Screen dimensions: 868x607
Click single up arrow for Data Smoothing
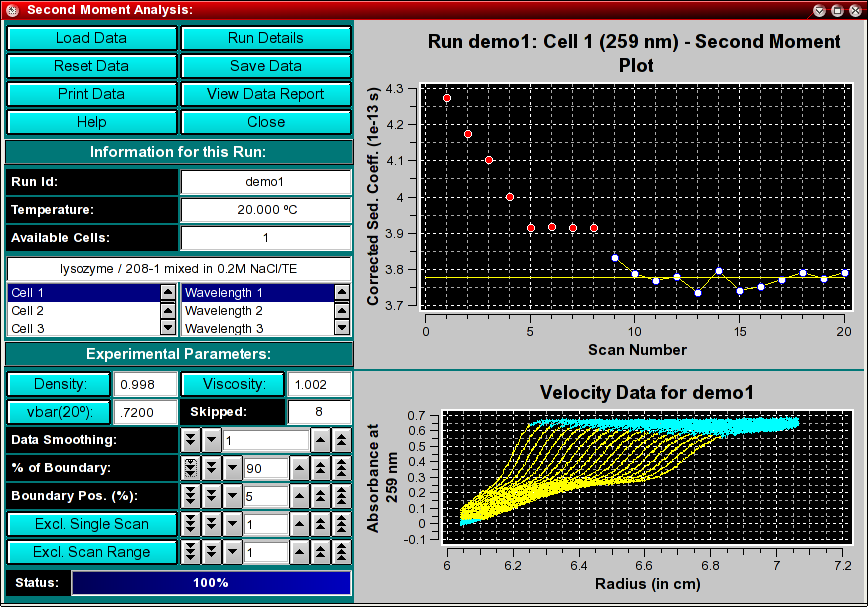tap(321, 440)
